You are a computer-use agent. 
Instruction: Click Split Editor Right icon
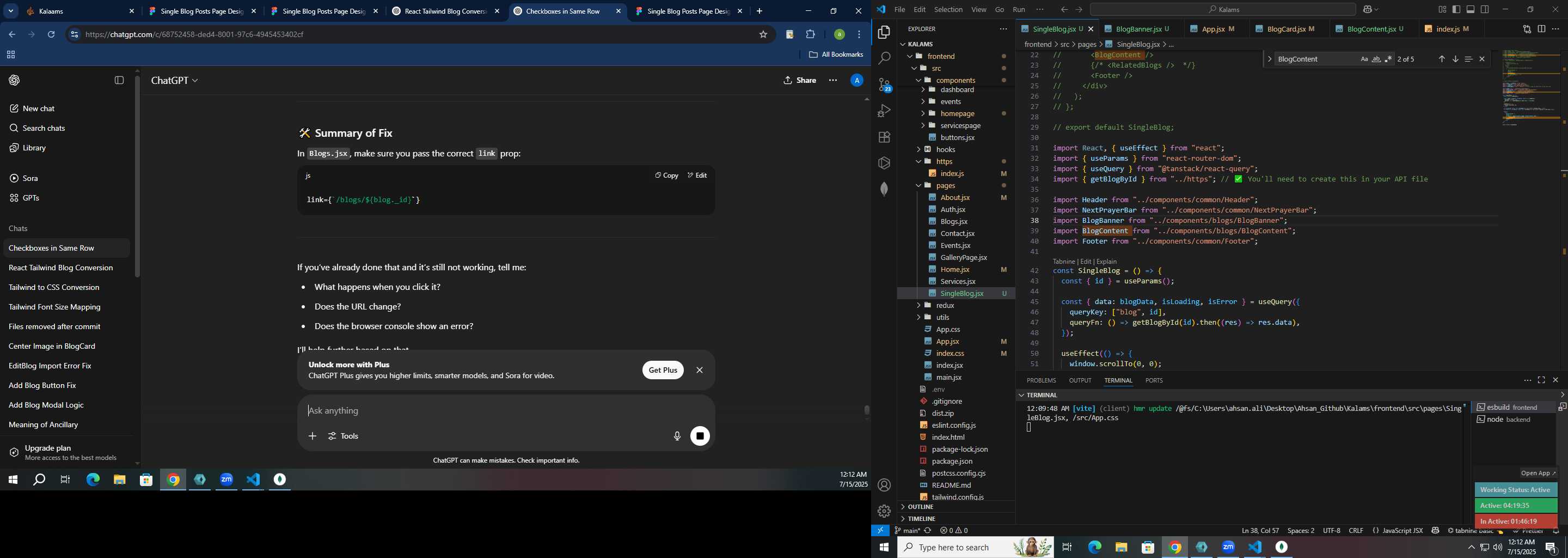(1541, 29)
